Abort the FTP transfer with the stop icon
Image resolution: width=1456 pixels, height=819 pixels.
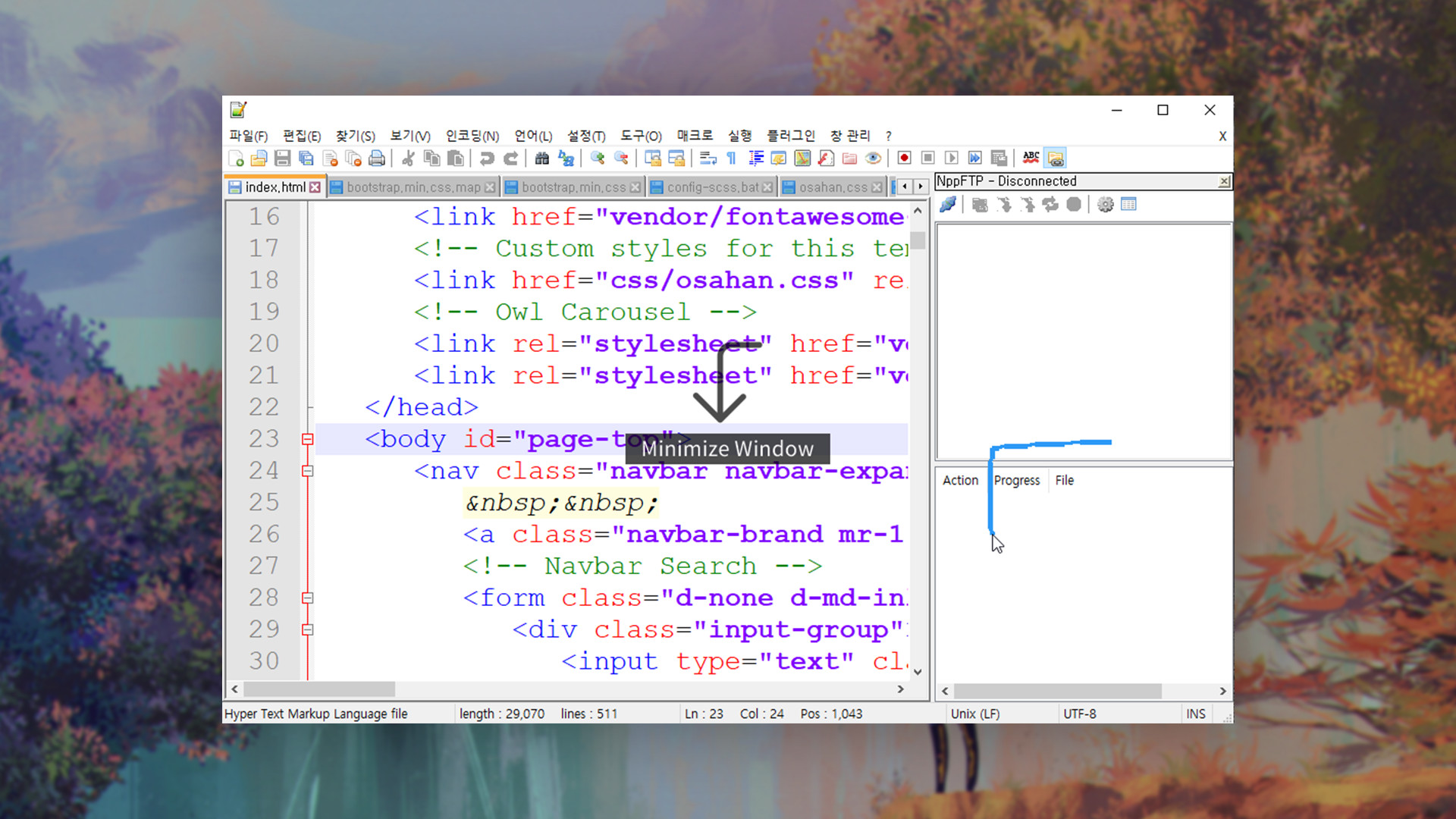click(1074, 204)
